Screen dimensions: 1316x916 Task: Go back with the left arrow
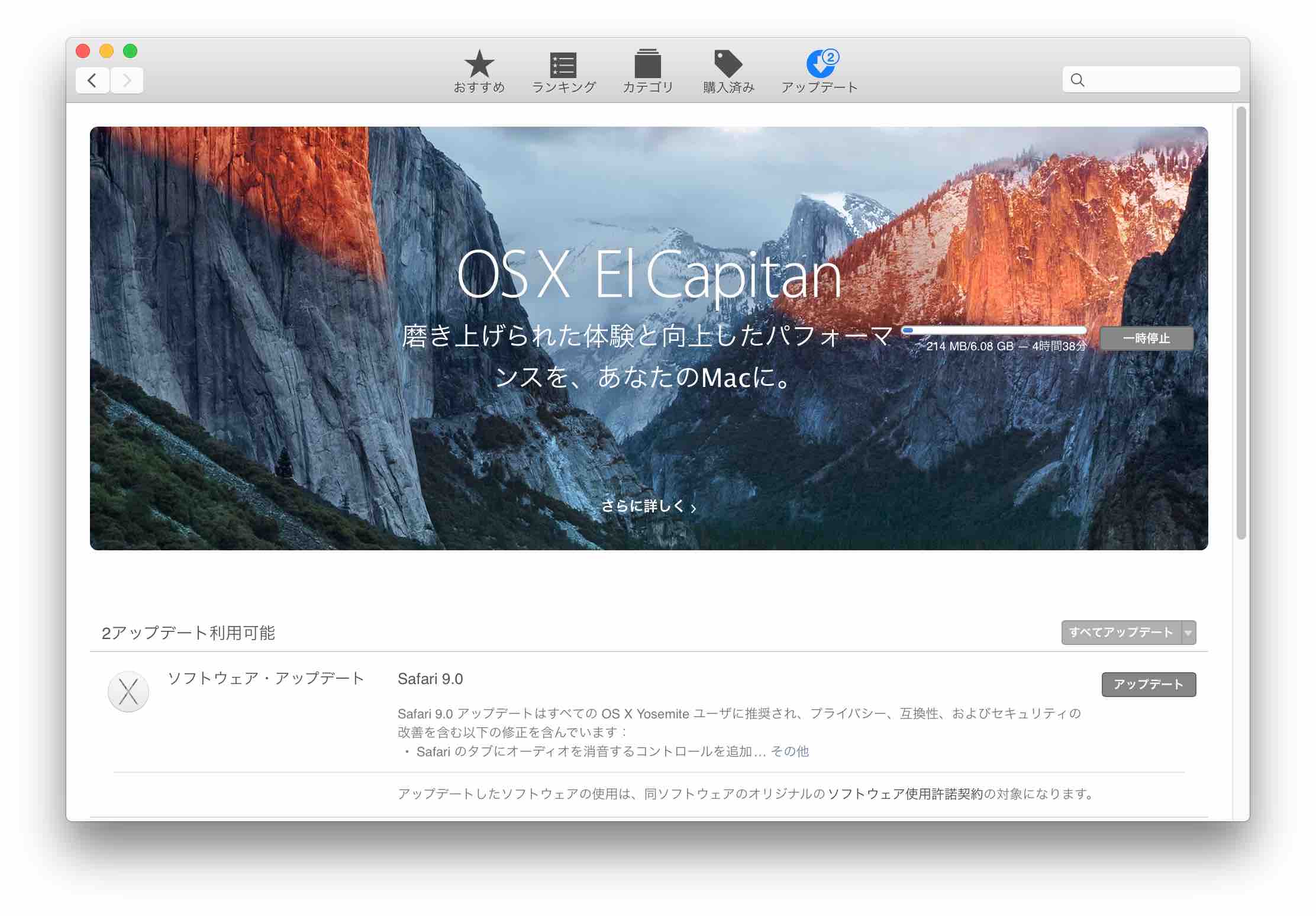[92, 80]
